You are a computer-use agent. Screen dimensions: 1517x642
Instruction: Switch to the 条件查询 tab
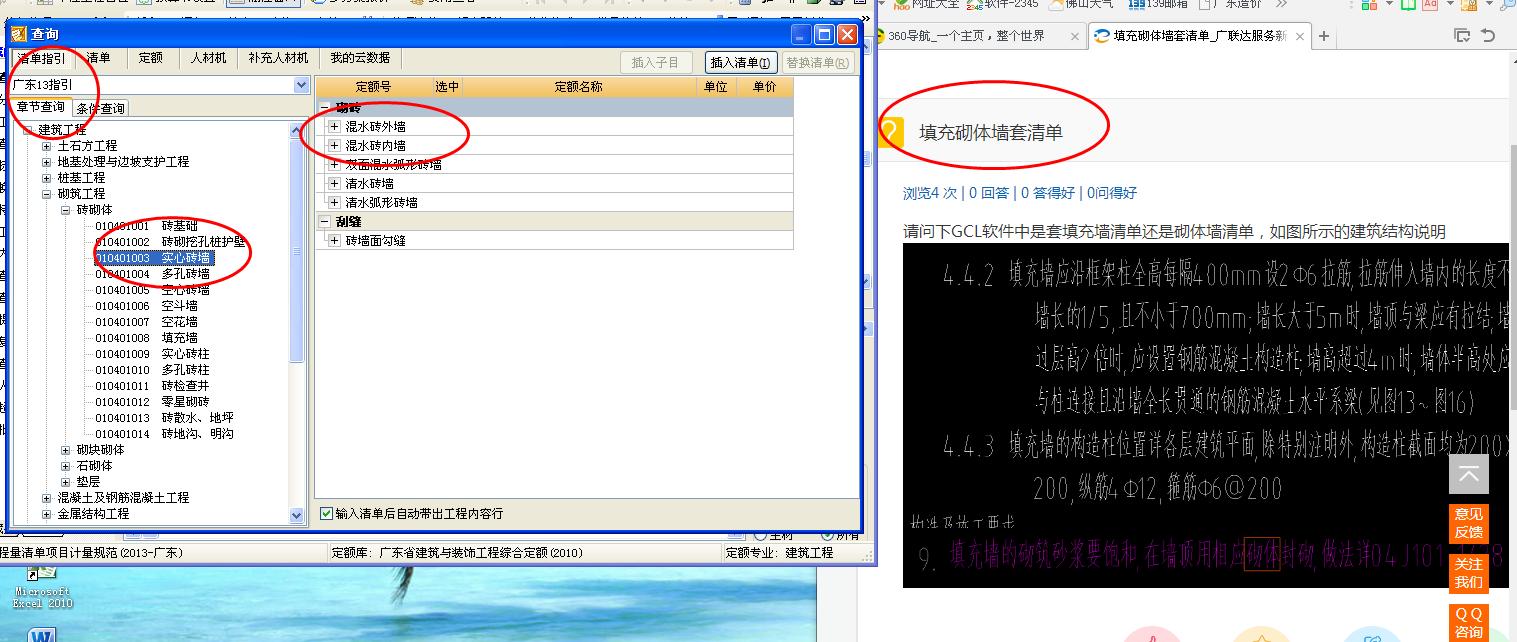pyautogui.click(x=100, y=108)
